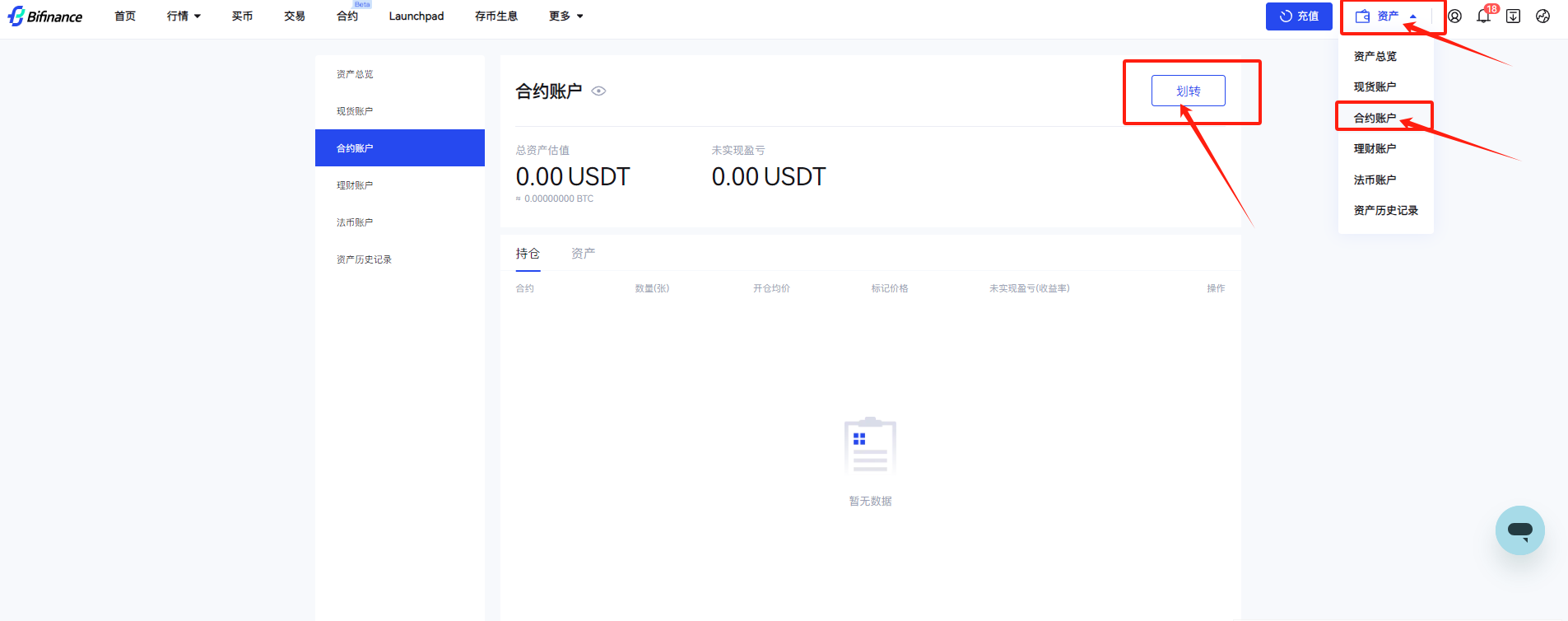Open notifications bell with 18 badge

(x=1483, y=16)
